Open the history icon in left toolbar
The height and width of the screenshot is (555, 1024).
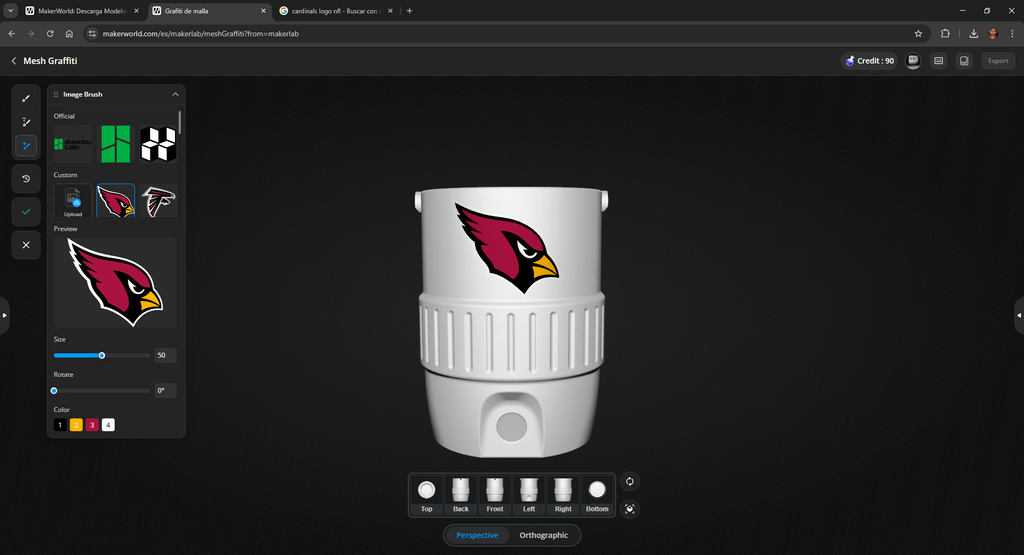[26, 178]
